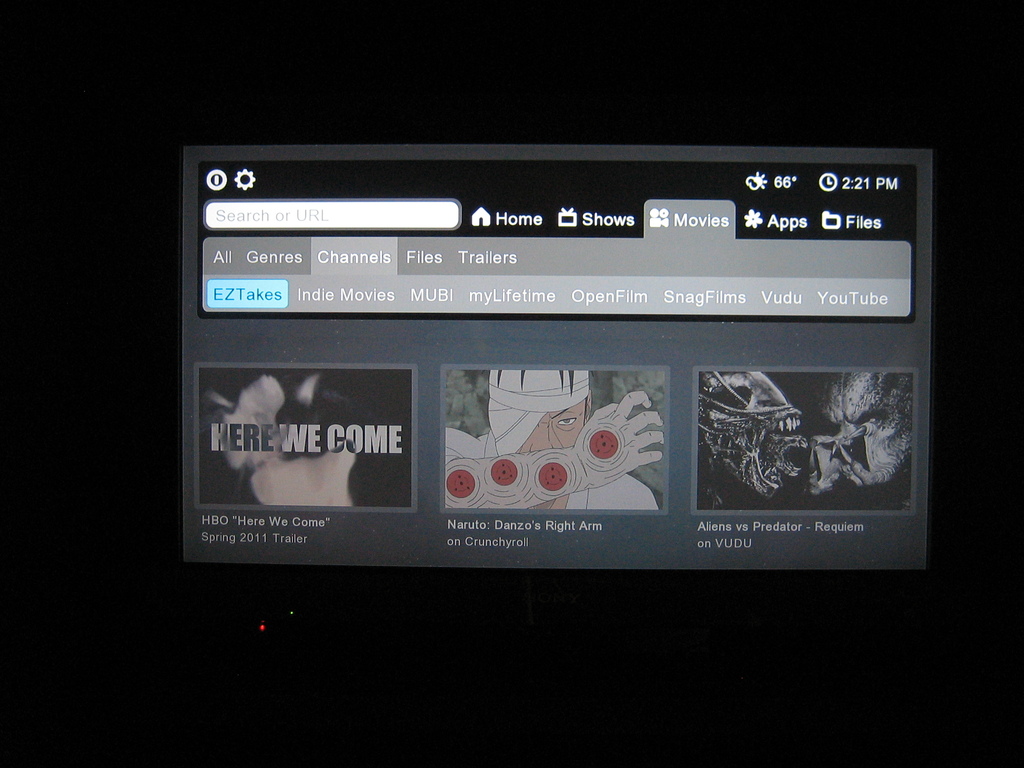
Task: Click the clock icon beside the time
Action: [x=827, y=182]
